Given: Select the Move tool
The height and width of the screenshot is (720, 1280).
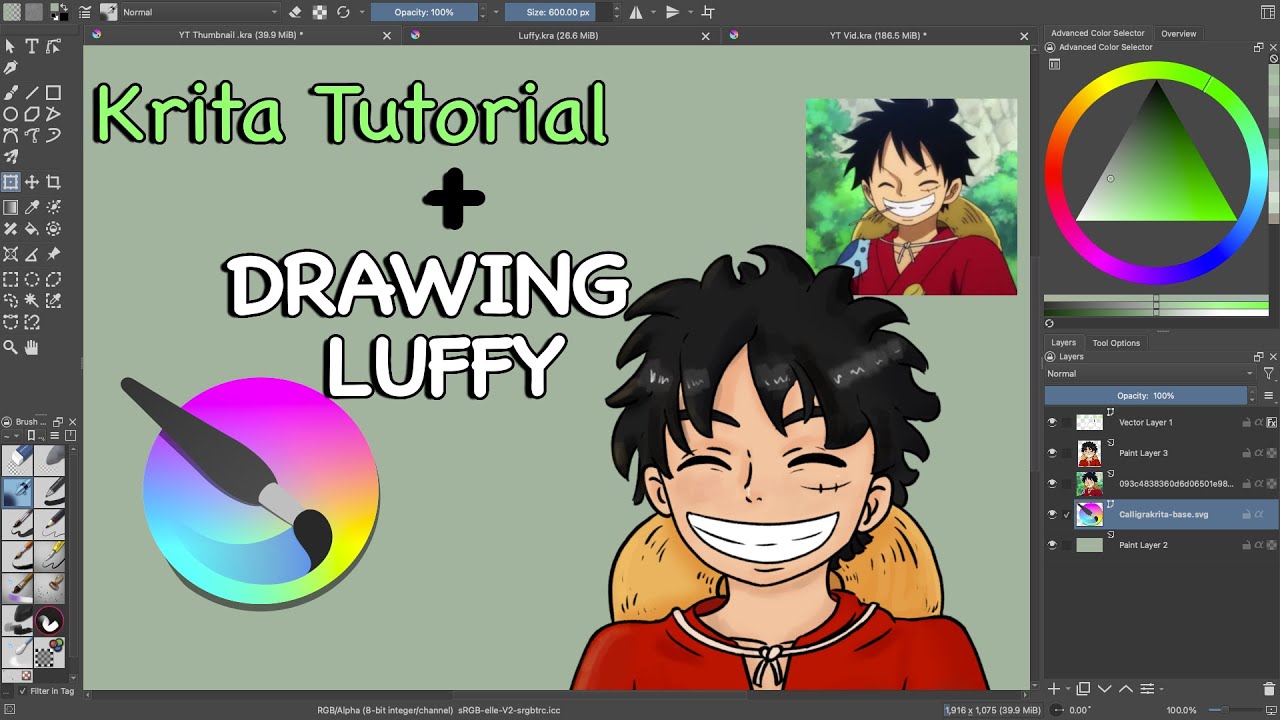Looking at the screenshot, I should (x=32, y=182).
